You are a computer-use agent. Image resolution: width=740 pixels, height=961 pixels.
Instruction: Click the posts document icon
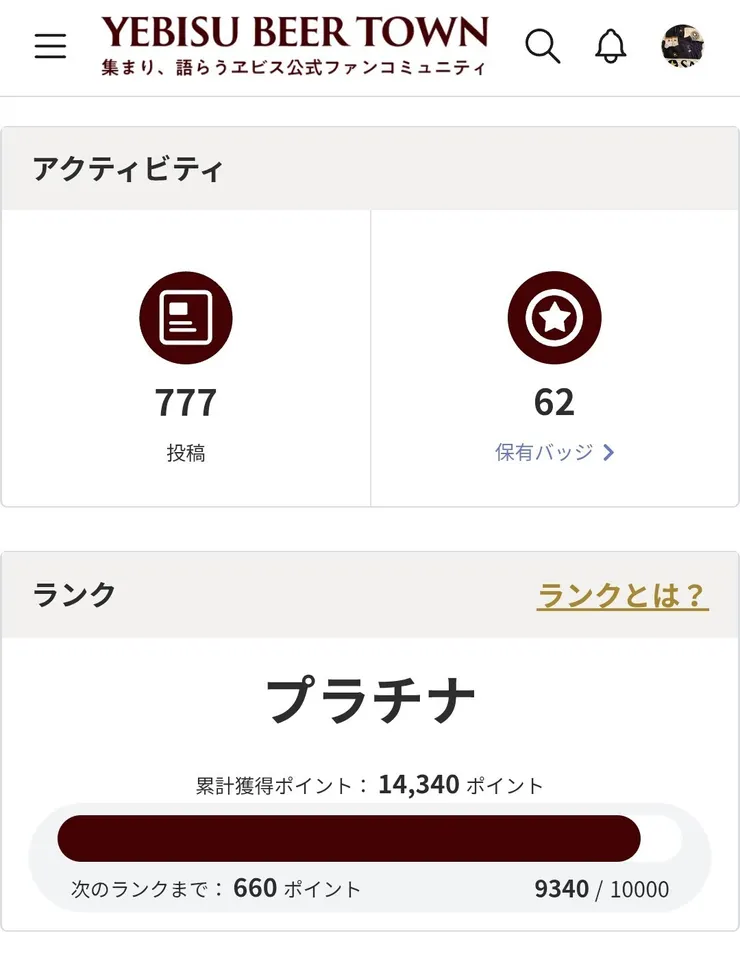coord(186,318)
